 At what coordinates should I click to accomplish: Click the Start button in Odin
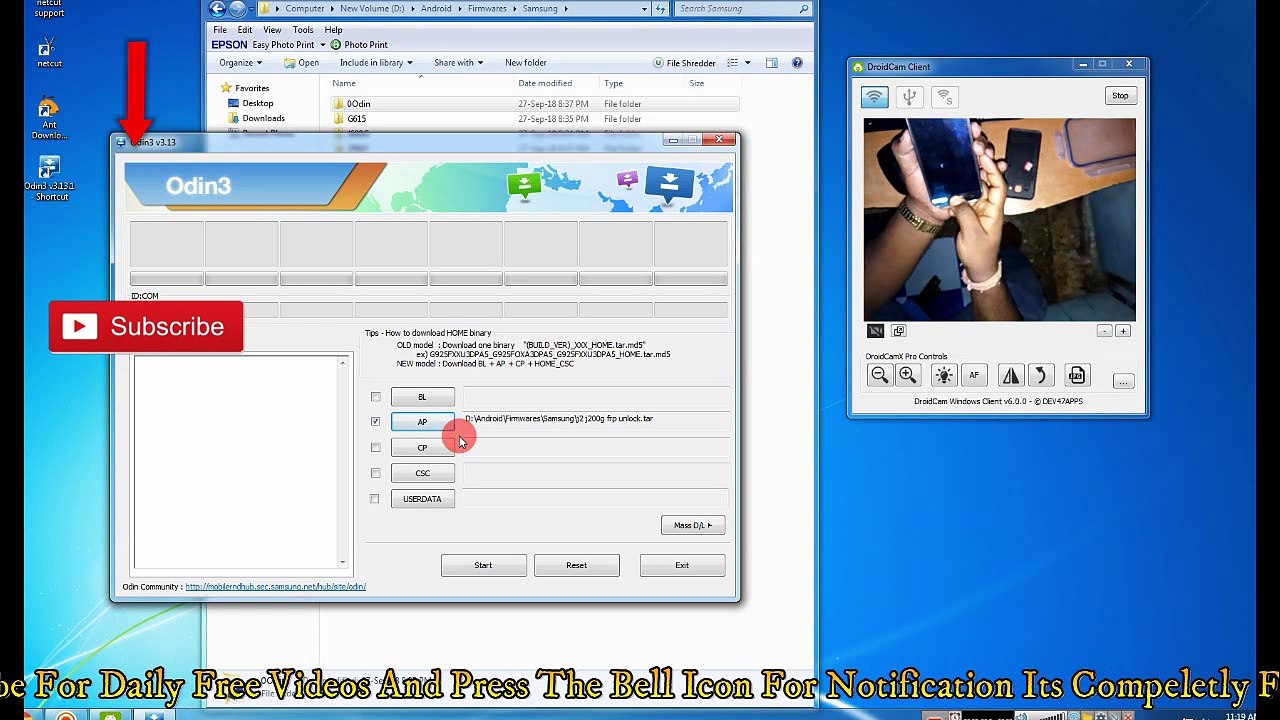pyautogui.click(x=483, y=565)
